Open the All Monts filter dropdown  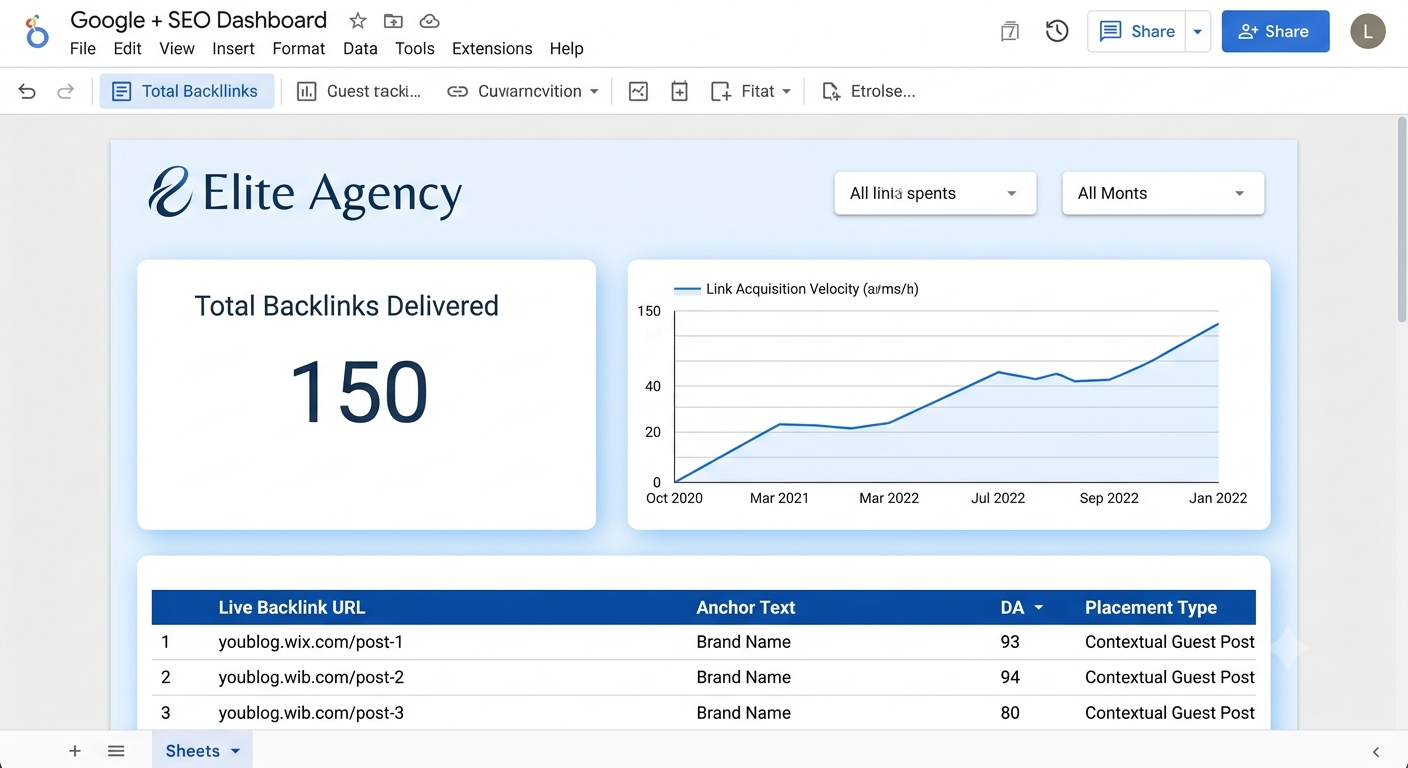point(1163,194)
